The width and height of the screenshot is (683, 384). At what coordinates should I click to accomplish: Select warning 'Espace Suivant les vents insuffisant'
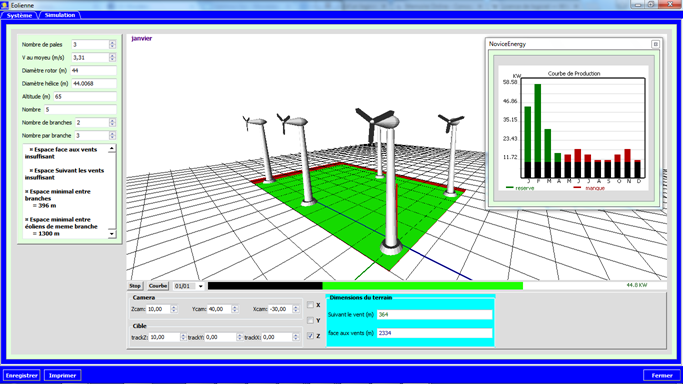coord(64,174)
